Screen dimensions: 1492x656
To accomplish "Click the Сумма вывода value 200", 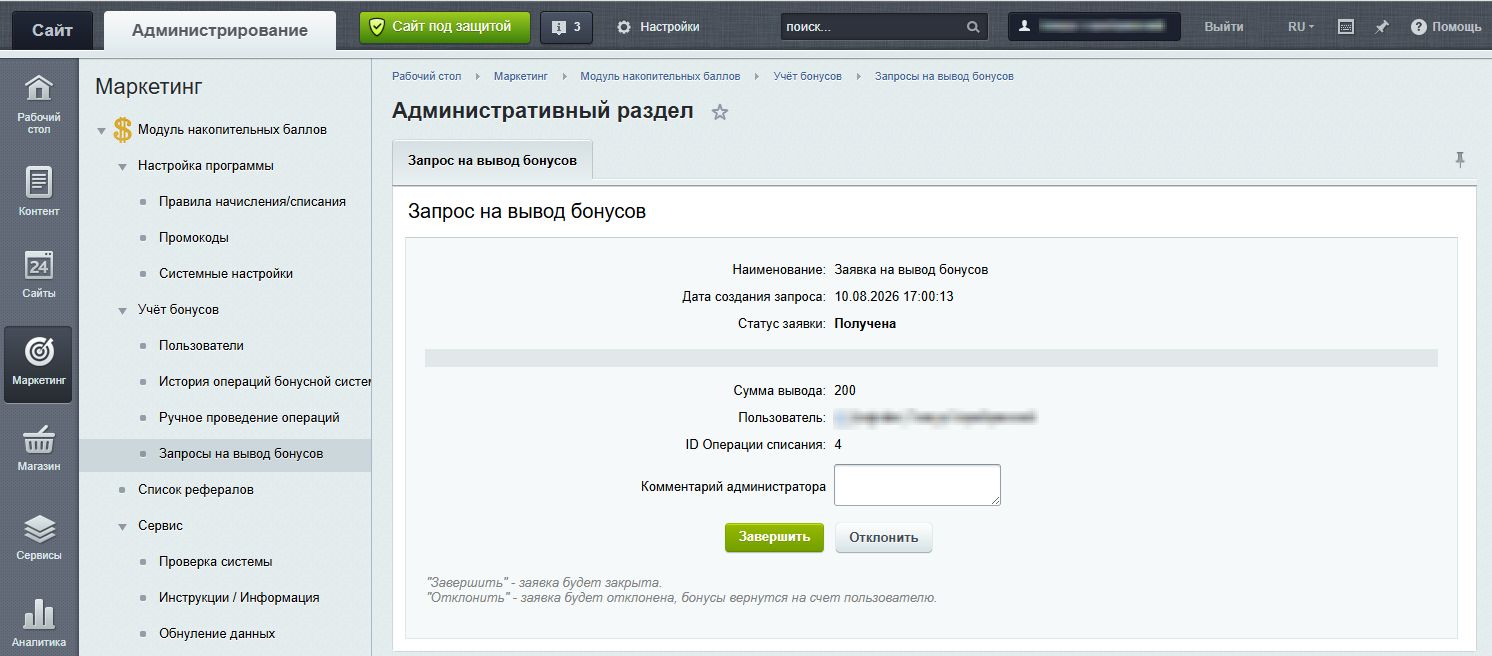I will click(845, 391).
